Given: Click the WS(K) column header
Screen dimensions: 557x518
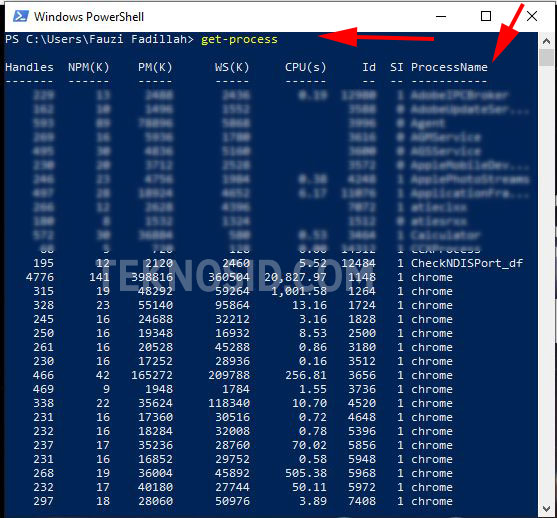Looking at the screenshot, I should tap(232, 67).
